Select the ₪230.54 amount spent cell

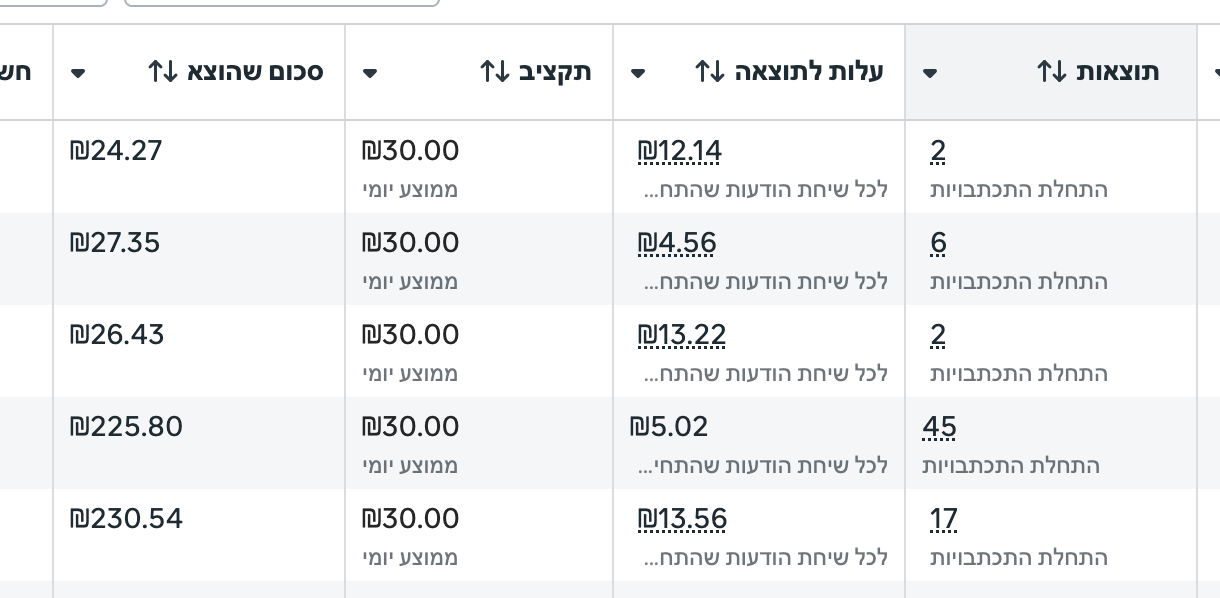tap(126, 519)
